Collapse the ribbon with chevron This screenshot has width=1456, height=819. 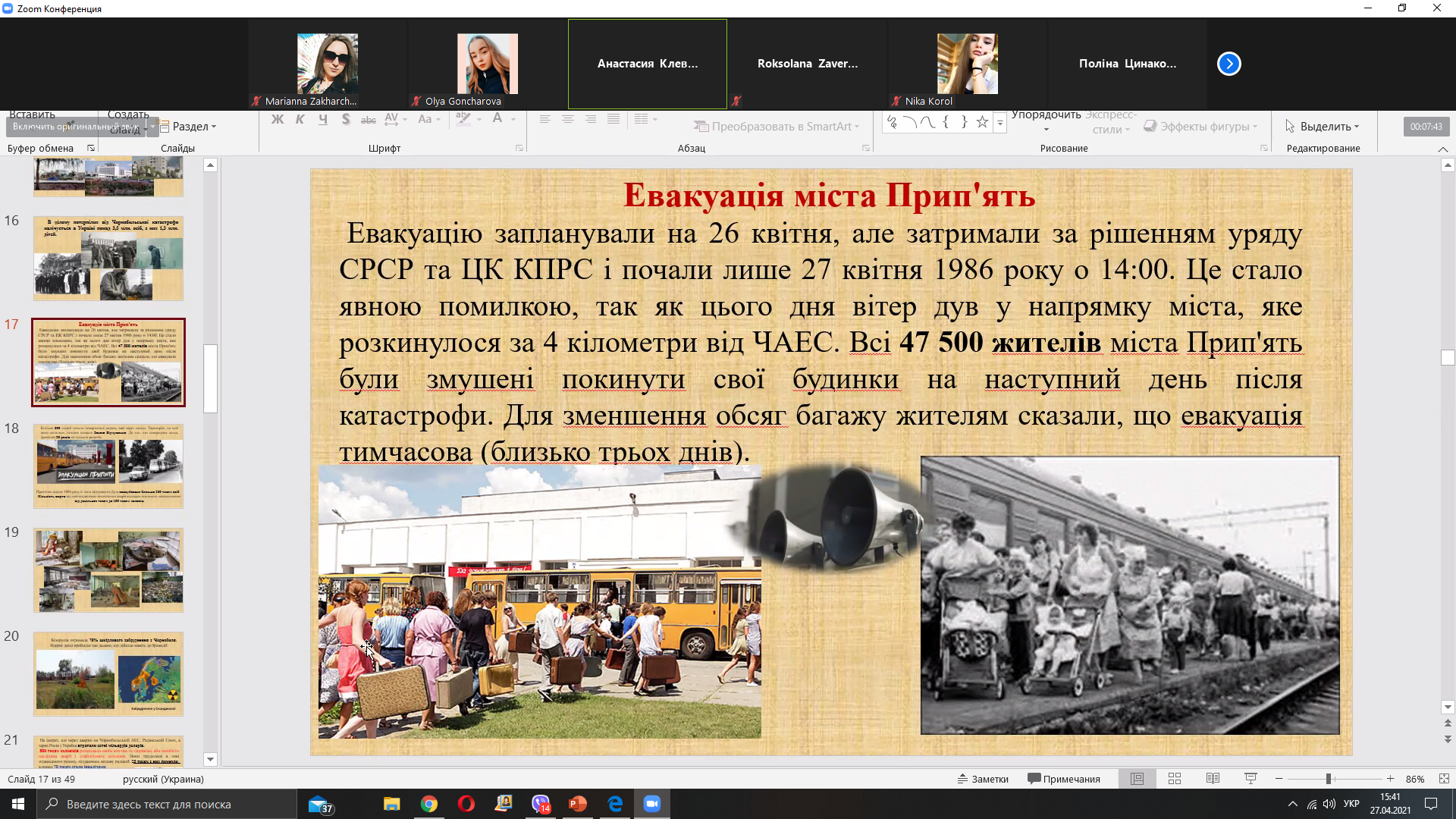tap(1443, 149)
